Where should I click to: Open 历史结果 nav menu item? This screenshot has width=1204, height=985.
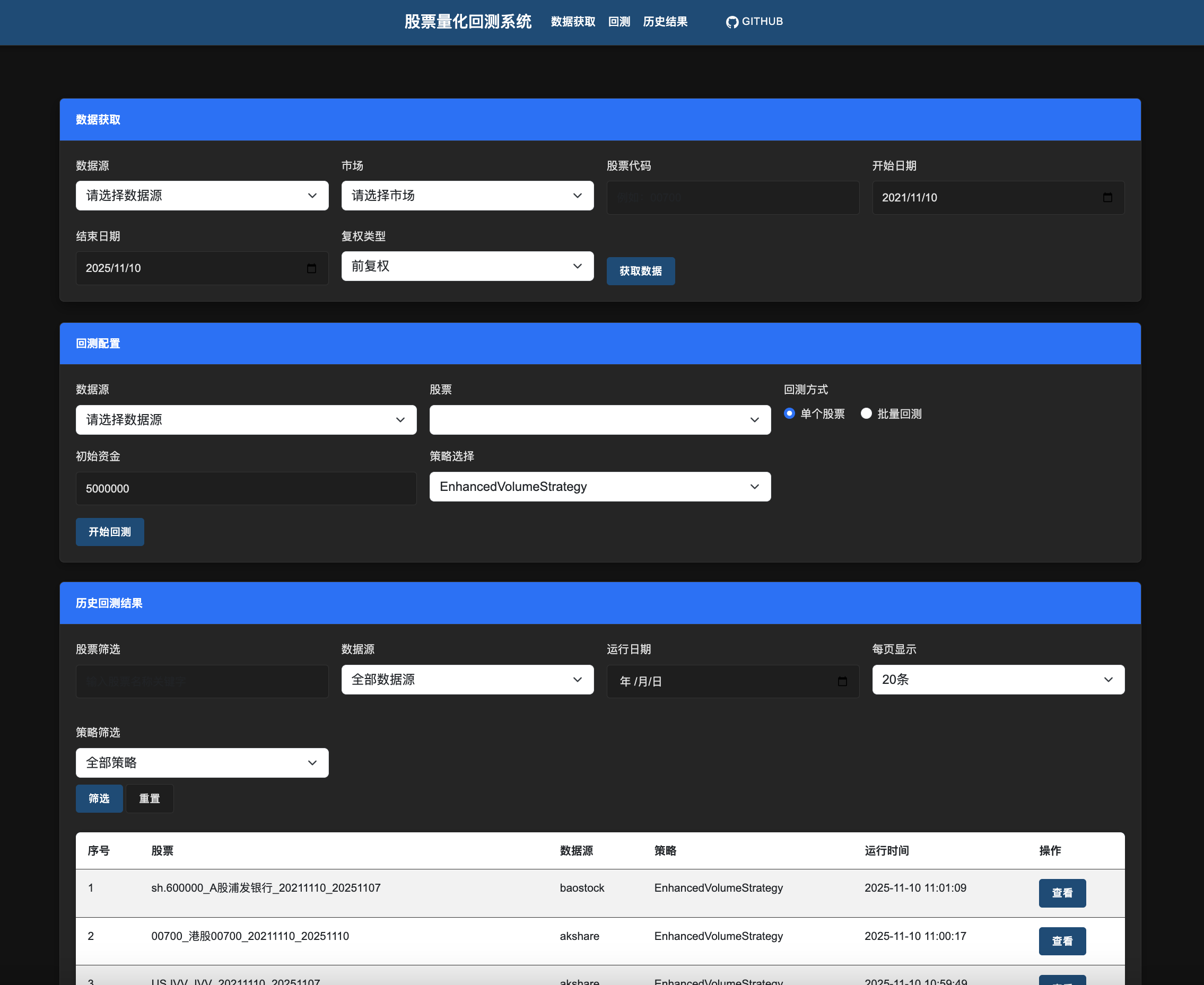click(665, 22)
